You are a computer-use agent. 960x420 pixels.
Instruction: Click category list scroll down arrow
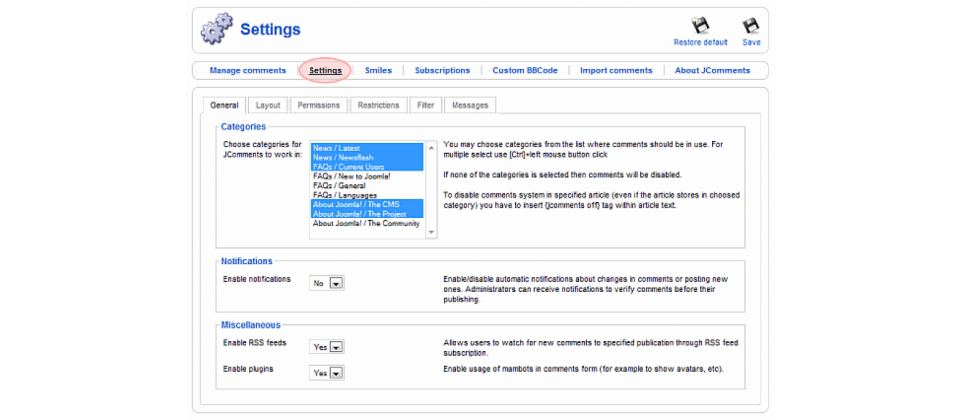(x=431, y=232)
